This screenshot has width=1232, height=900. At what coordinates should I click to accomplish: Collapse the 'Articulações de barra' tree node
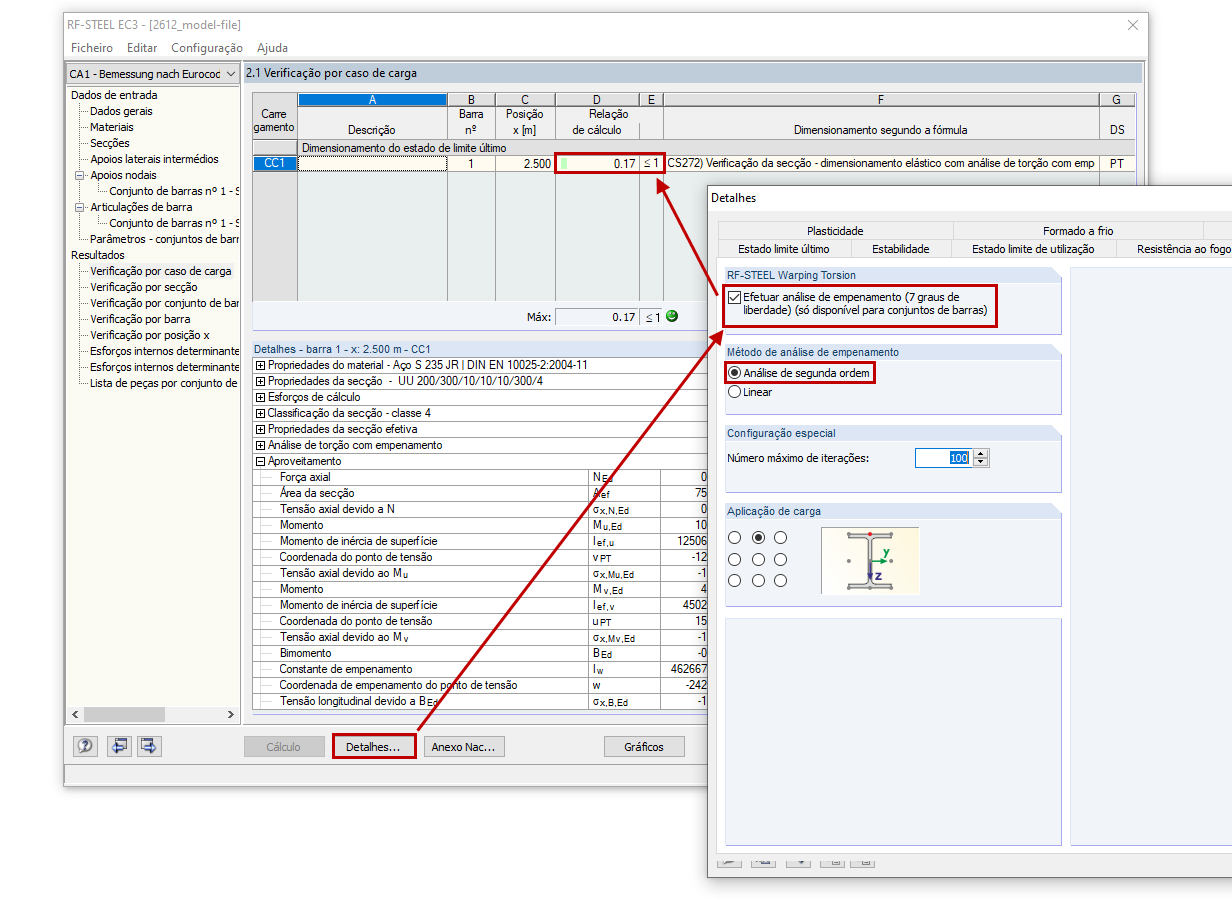(80, 207)
